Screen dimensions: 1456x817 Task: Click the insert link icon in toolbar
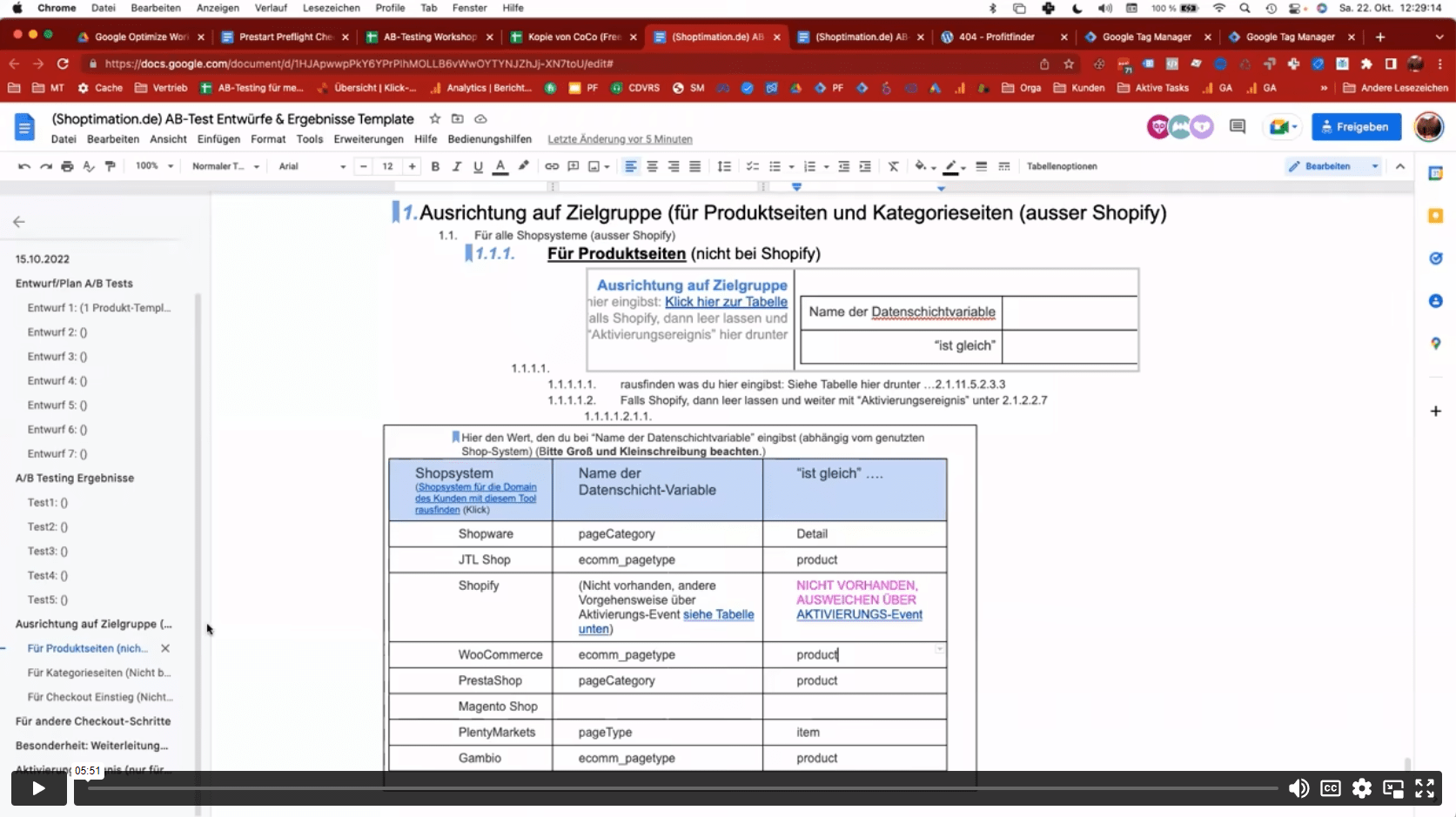click(552, 166)
